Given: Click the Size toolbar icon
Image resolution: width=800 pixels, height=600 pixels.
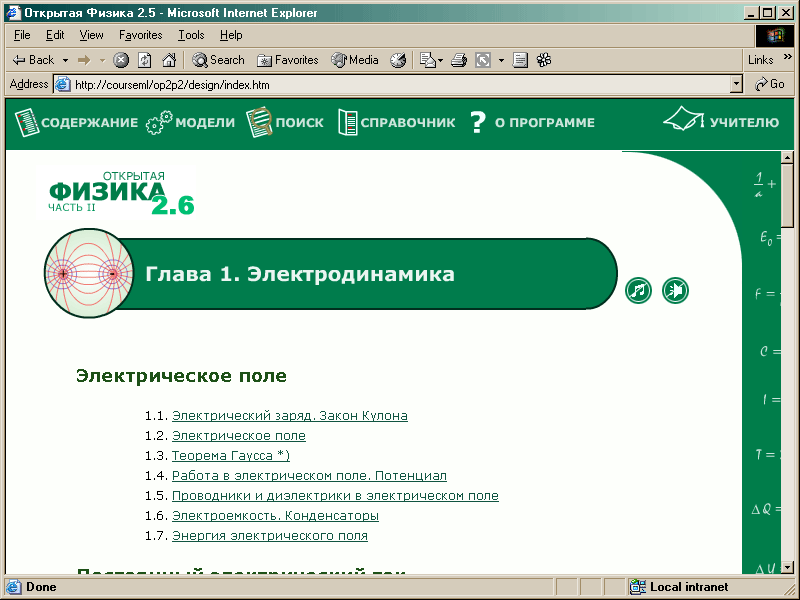Looking at the screenshot, I should [483, 60].
